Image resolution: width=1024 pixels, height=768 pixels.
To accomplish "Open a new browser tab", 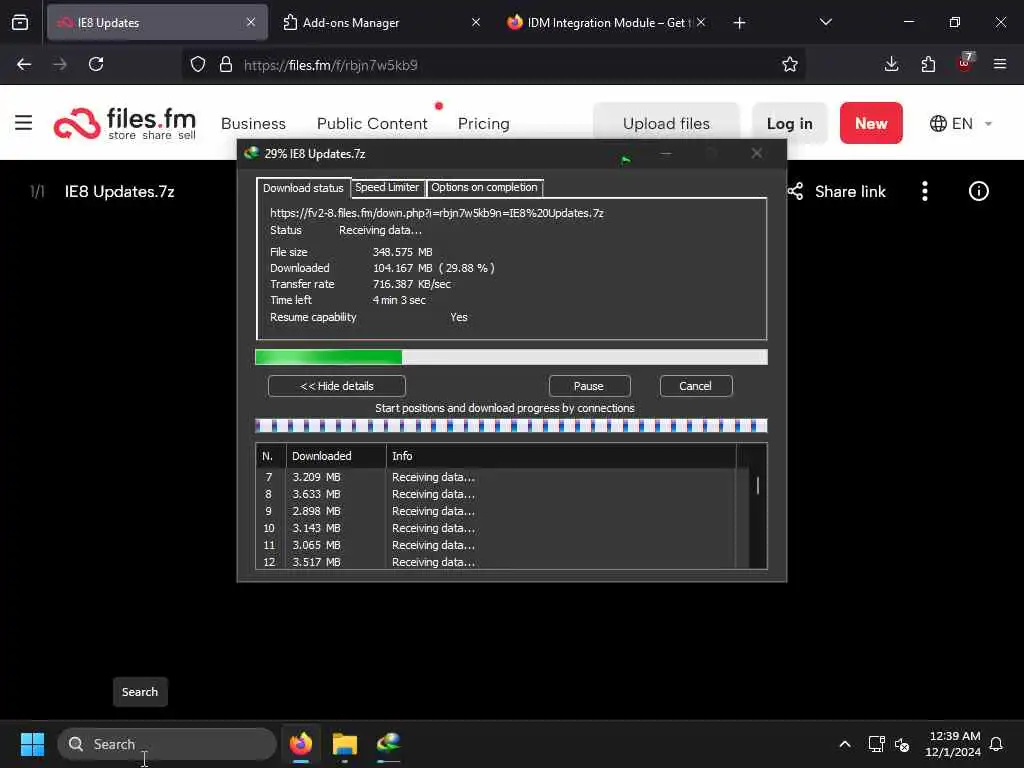I will coord(739,23).
